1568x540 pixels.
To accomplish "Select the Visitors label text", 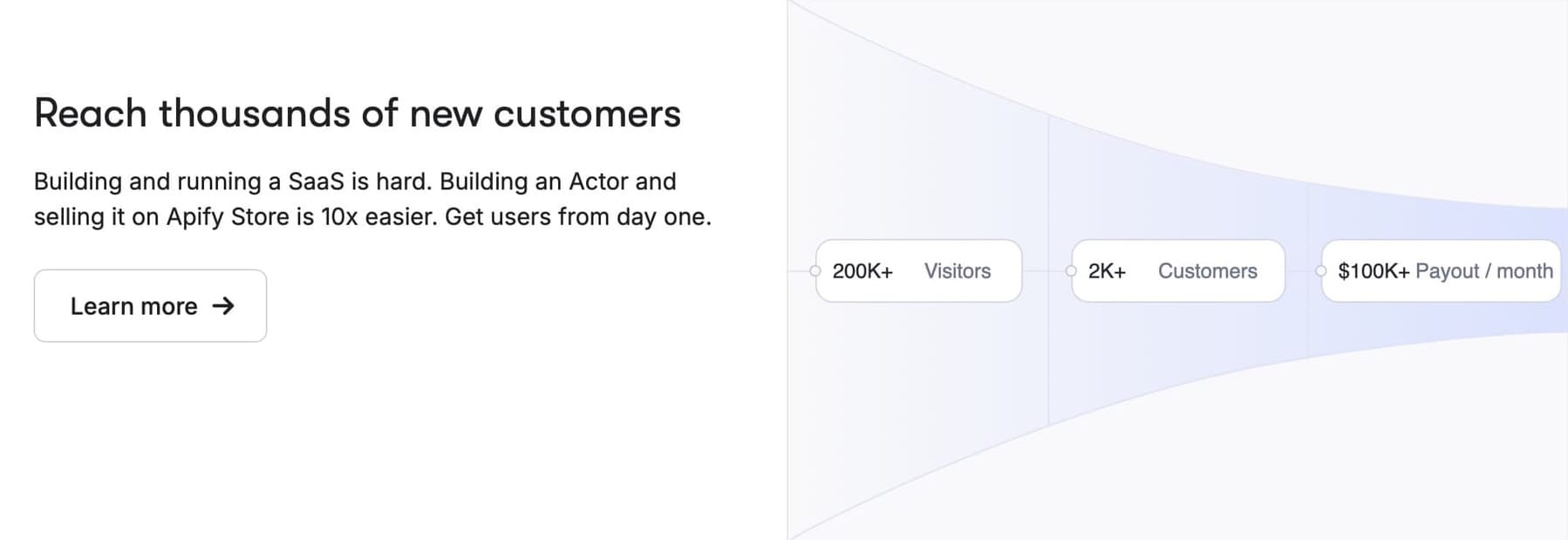I will tap(957, 271).
